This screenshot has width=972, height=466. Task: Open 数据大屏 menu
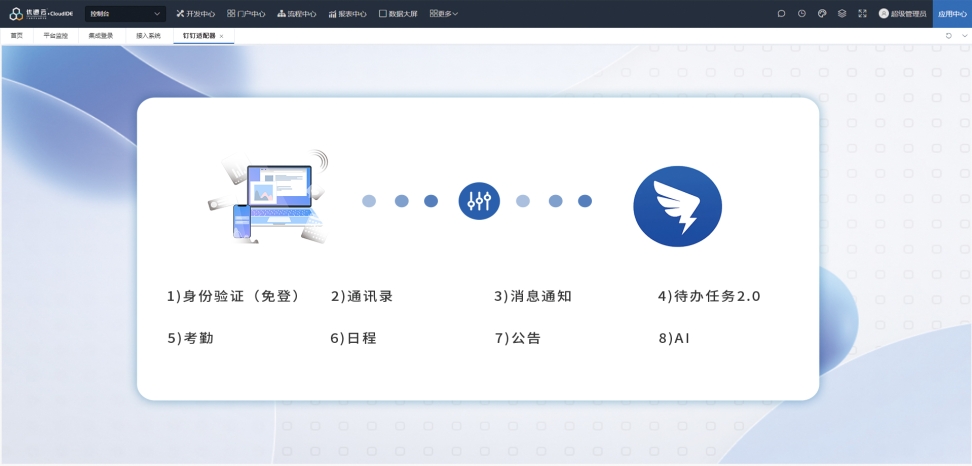pos(398,14)
